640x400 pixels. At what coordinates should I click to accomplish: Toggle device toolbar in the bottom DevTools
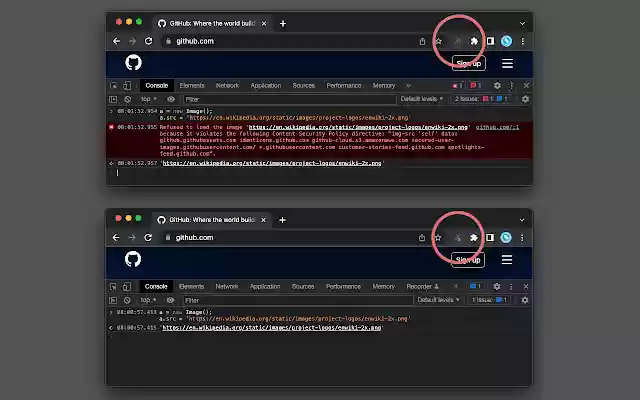(x=127, y=287)
